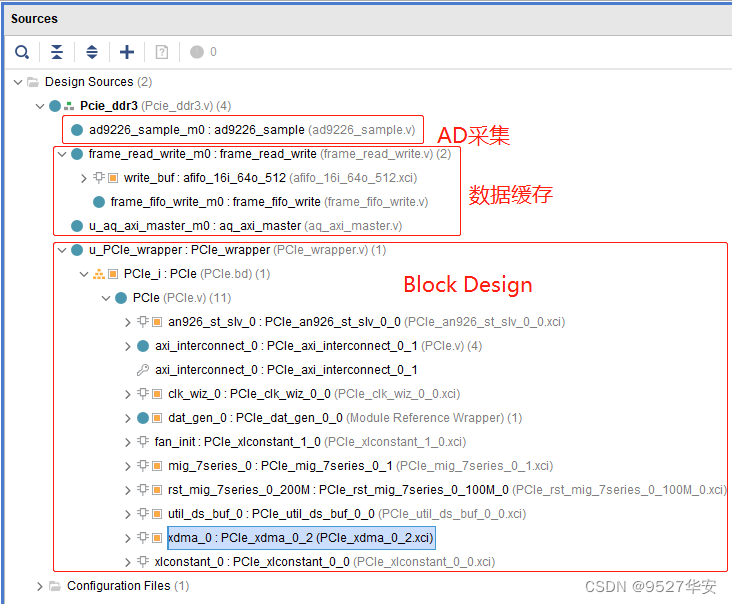732x604 pixels.
Task: Click the Design Sources folder icon
Action: (33, 82)
